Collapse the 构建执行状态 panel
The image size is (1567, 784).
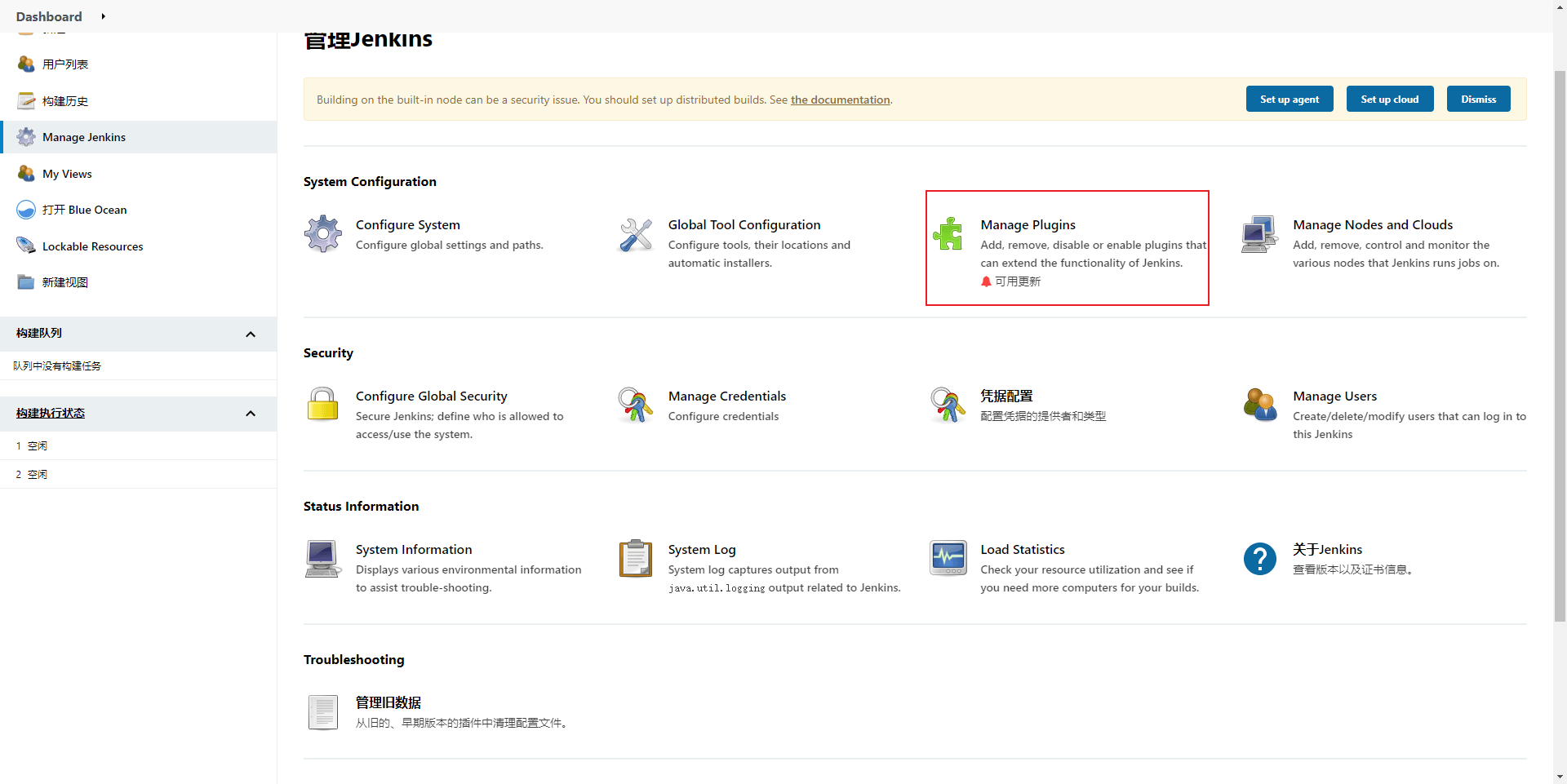point(251,414)
